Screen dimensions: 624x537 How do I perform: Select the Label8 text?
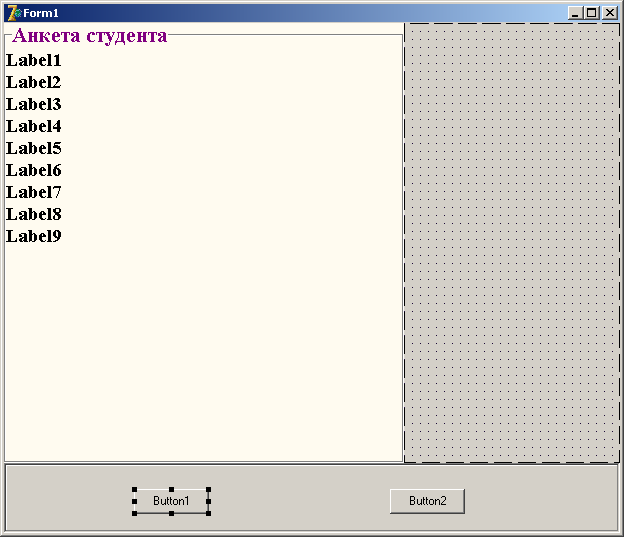(34, 214)
